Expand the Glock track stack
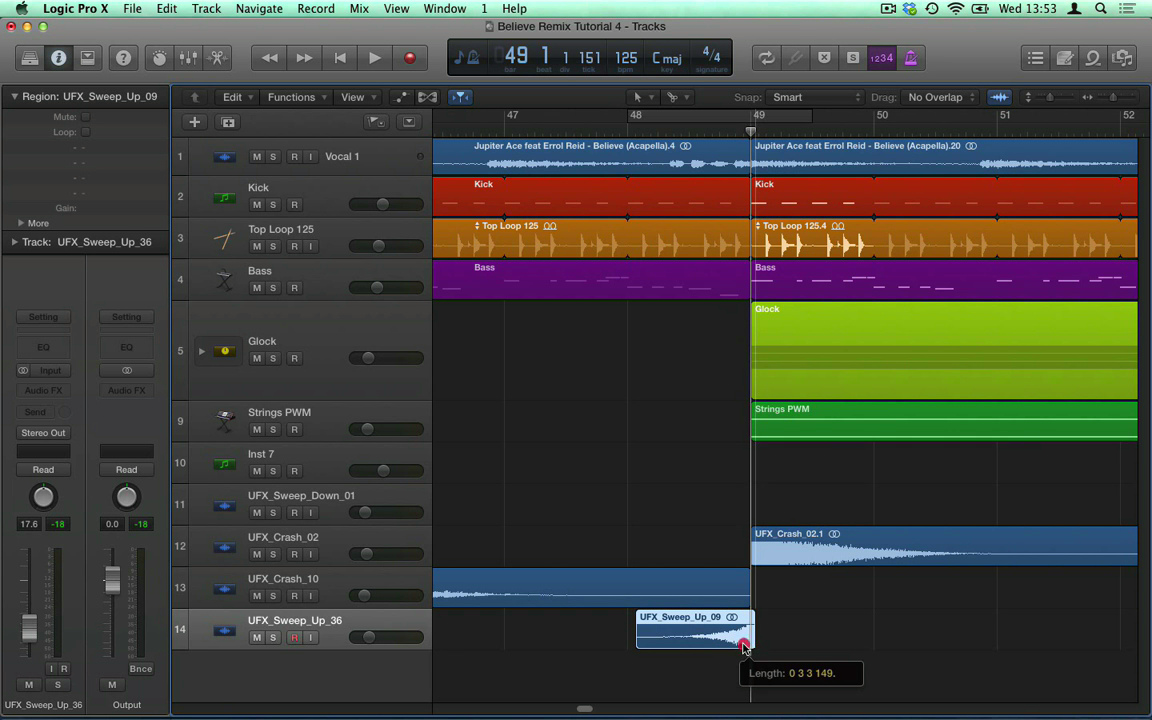This screenshot has height=720, width=1152. (201, 351)
